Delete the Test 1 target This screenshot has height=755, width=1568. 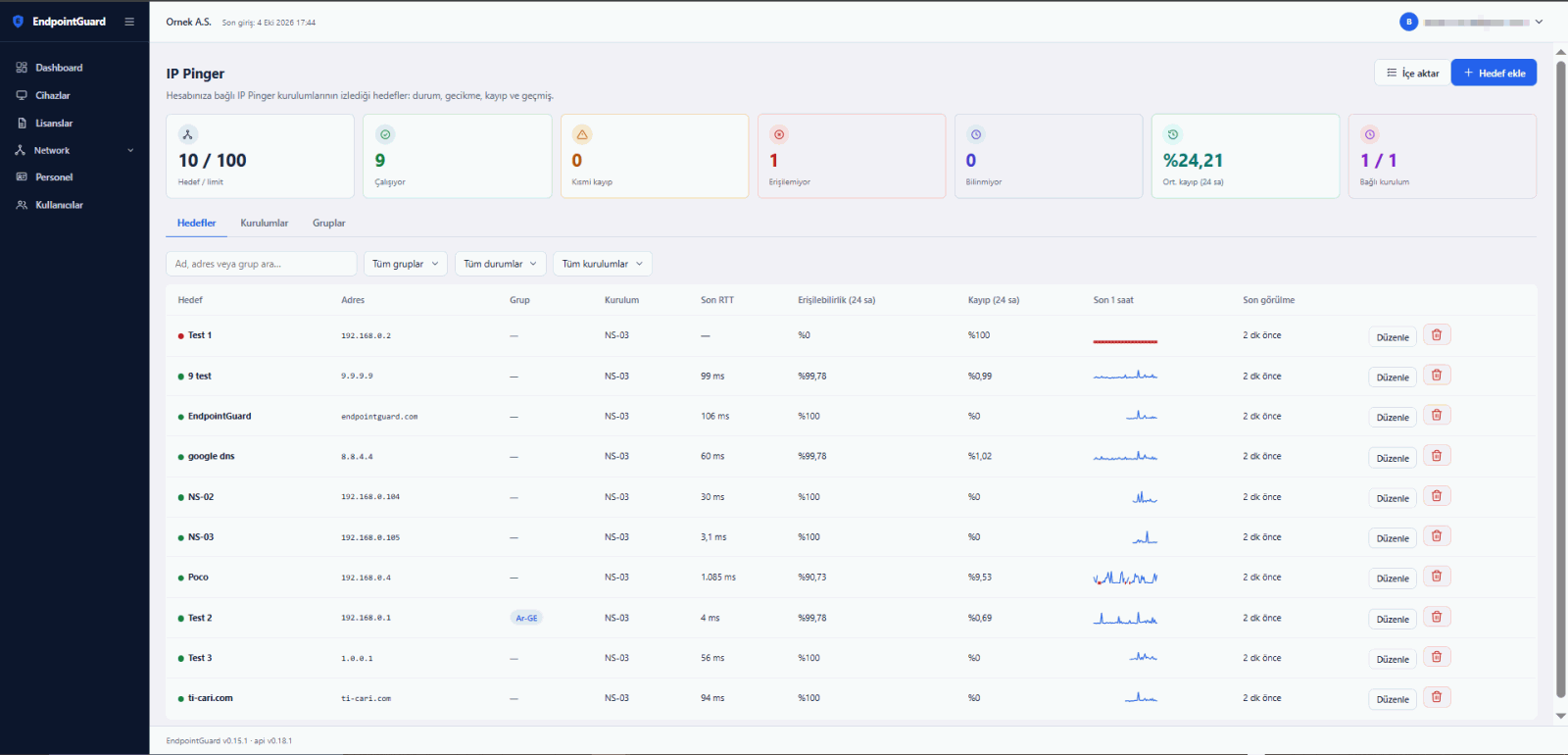[1437, 335]
